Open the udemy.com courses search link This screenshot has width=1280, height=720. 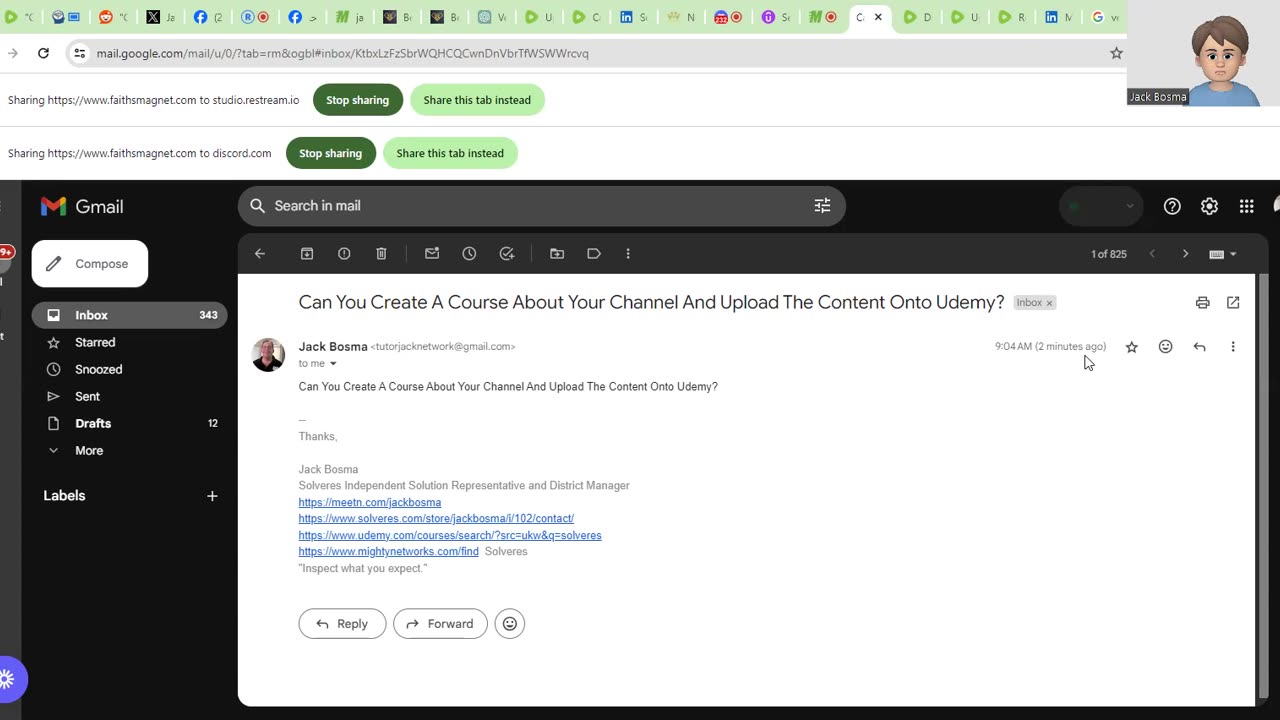click(x=450, y=535)
